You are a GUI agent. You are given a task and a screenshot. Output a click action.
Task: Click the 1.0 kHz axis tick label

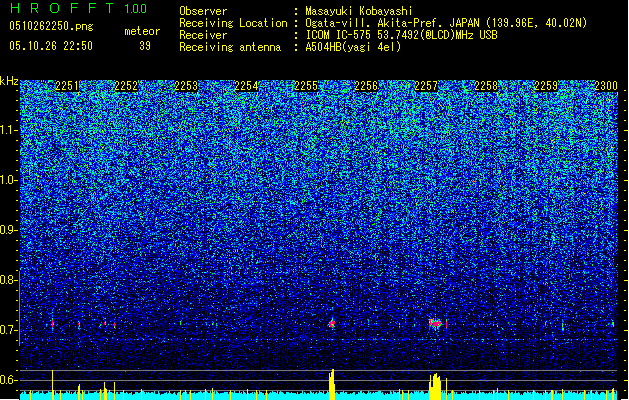8,180
